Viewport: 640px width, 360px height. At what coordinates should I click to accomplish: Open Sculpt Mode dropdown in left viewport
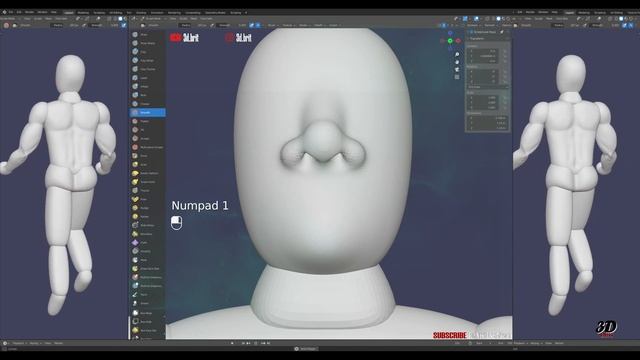[10, 18]
